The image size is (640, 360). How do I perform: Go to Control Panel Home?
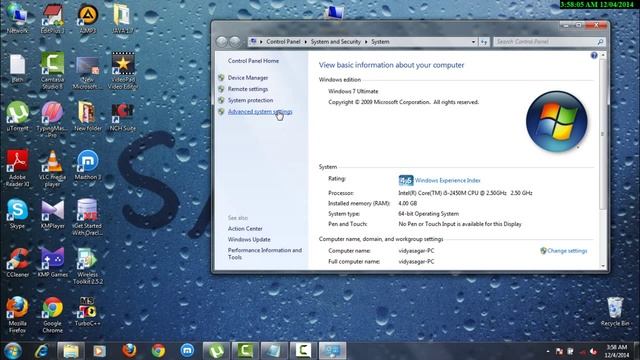coord(253,61)
